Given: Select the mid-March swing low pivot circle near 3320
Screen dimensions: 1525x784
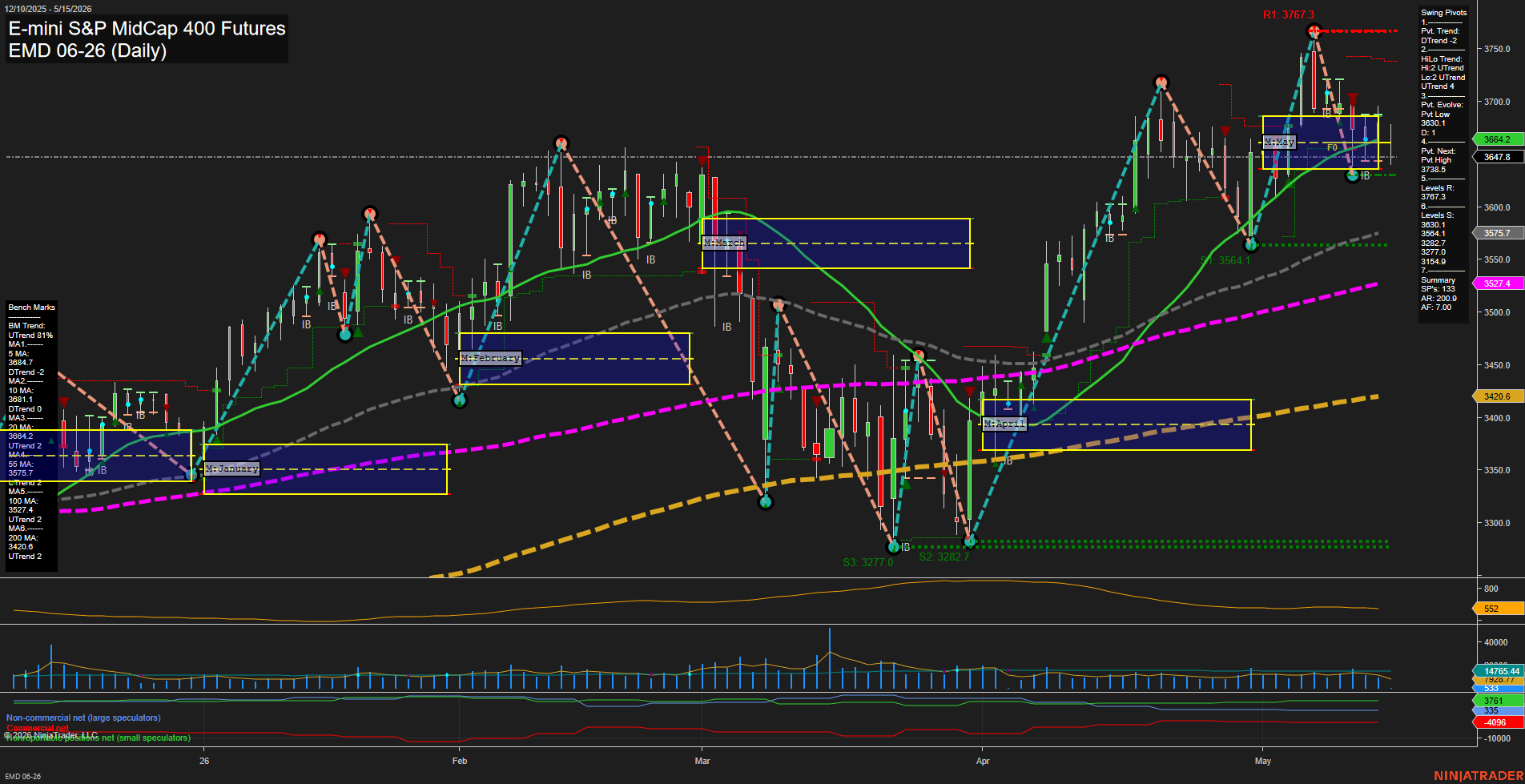Looking at the screenshot, I should coord(766,502).
